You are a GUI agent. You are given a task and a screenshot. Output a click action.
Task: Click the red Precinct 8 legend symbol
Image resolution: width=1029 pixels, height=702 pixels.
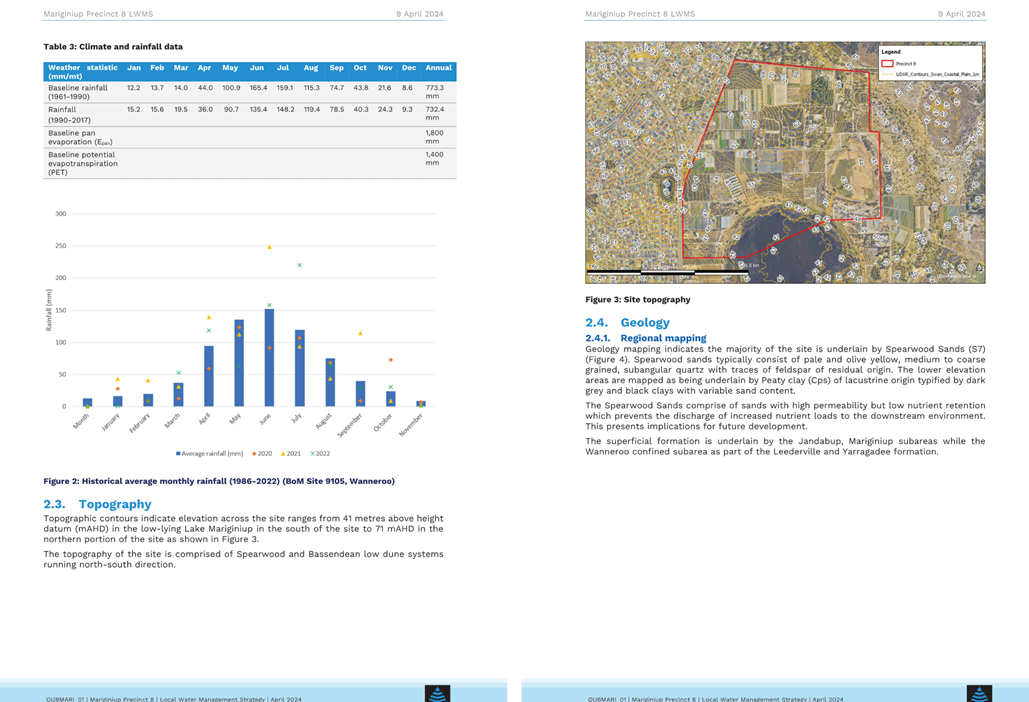[887, 64]
